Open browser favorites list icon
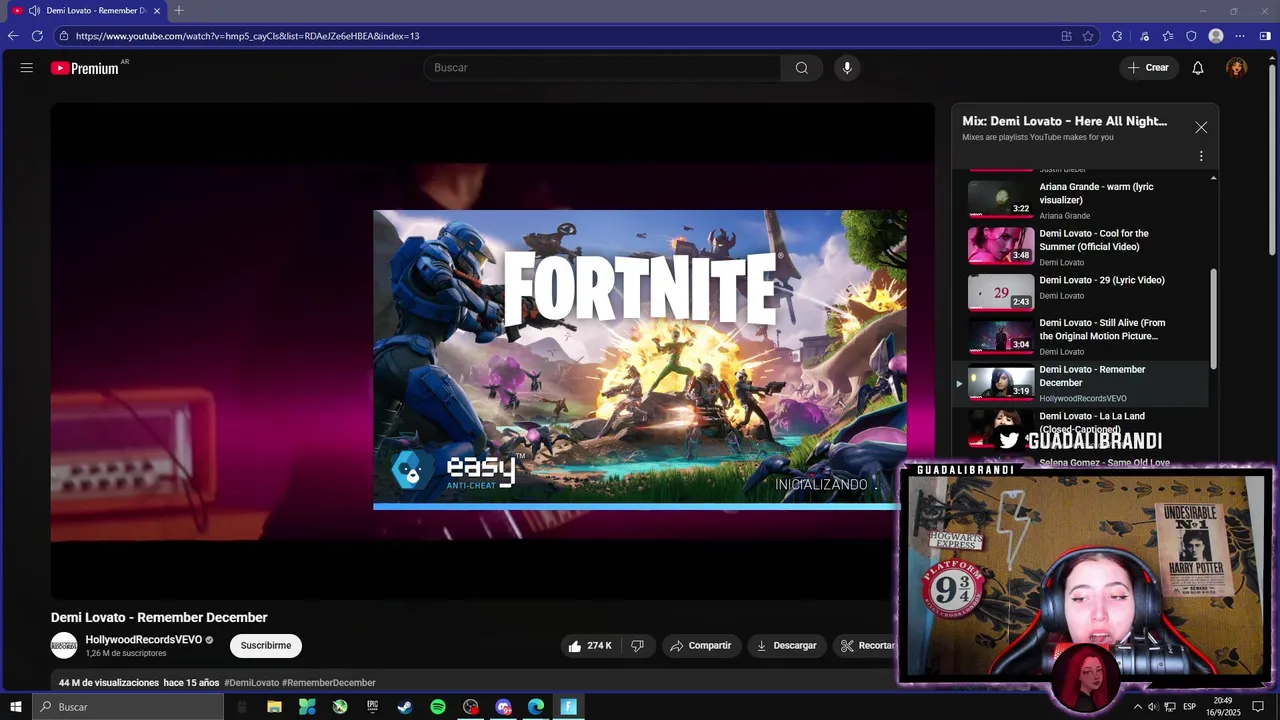 (x=1167, y=36)
